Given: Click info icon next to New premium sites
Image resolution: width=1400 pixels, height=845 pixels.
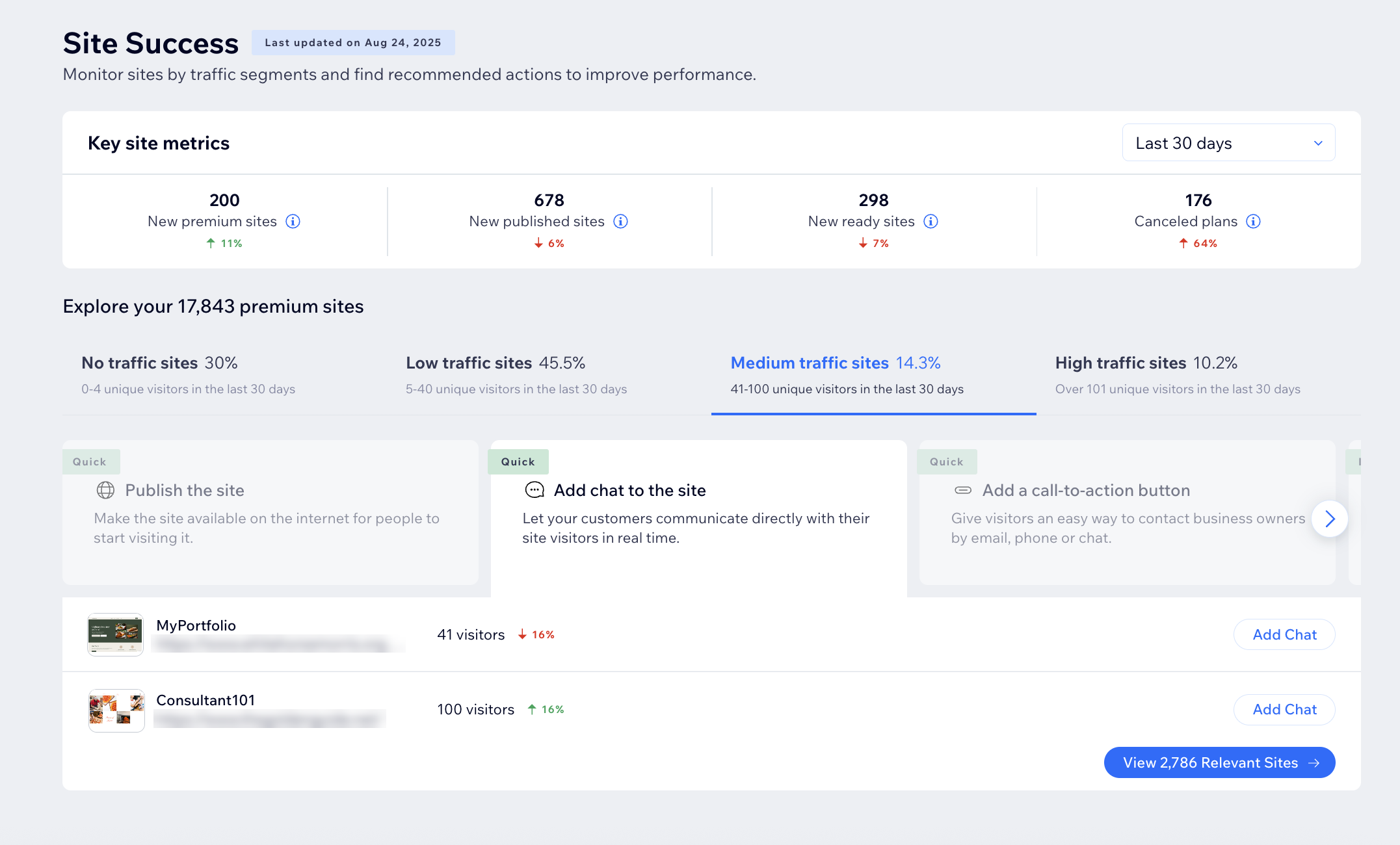Looking at the screenshot, I should point(293,222).
